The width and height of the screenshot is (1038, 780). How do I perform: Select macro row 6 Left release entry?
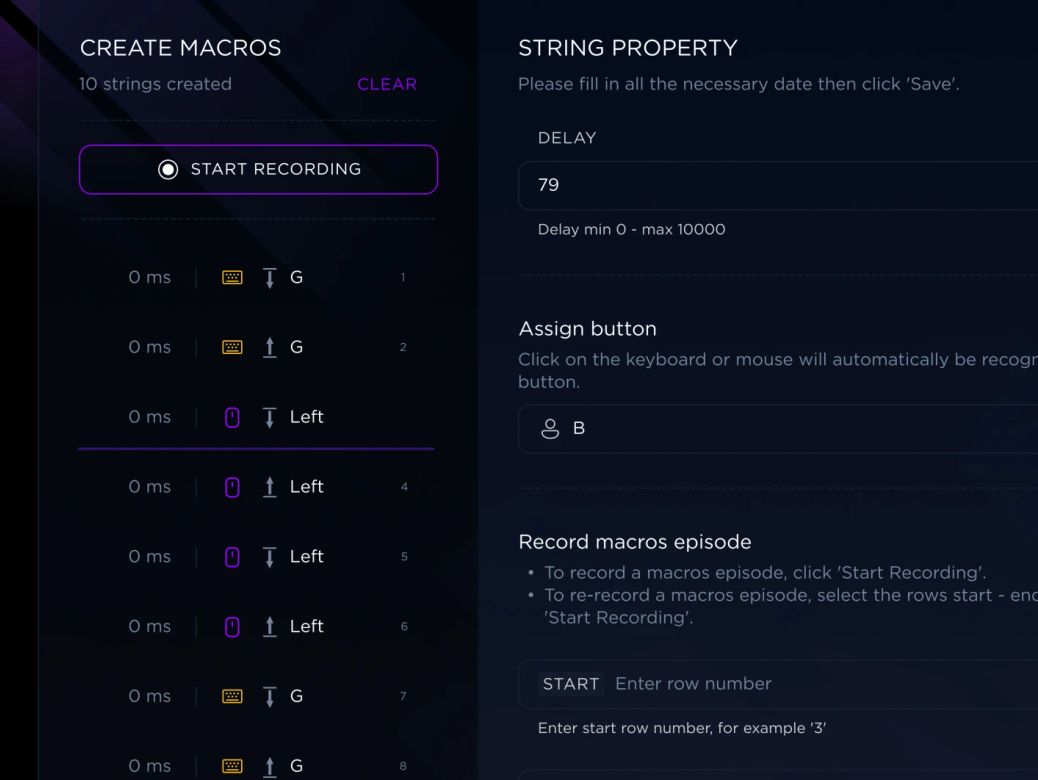pyautogui.click(x=257, y=627)
